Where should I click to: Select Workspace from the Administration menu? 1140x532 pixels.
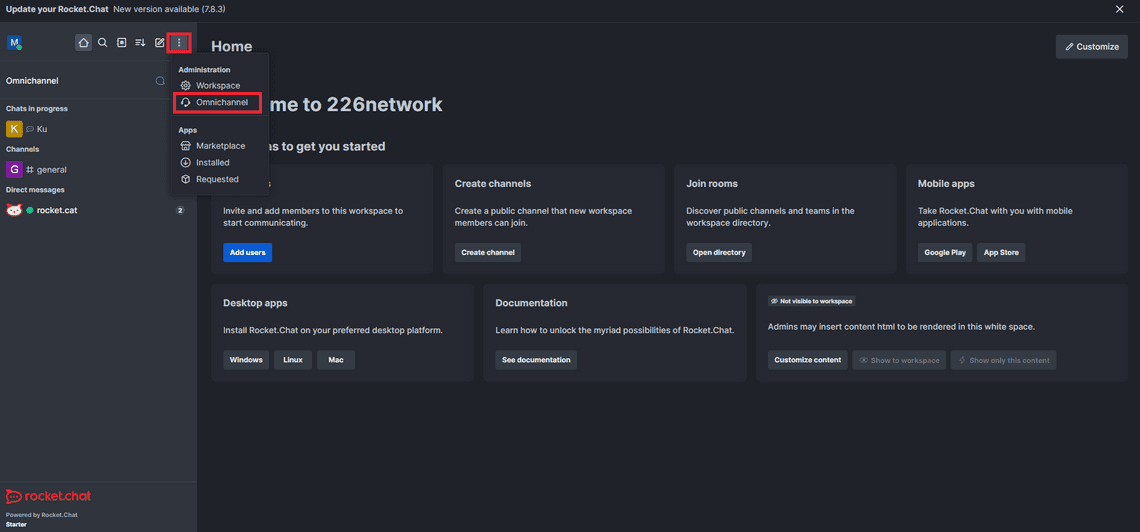[x=217, y=86]
